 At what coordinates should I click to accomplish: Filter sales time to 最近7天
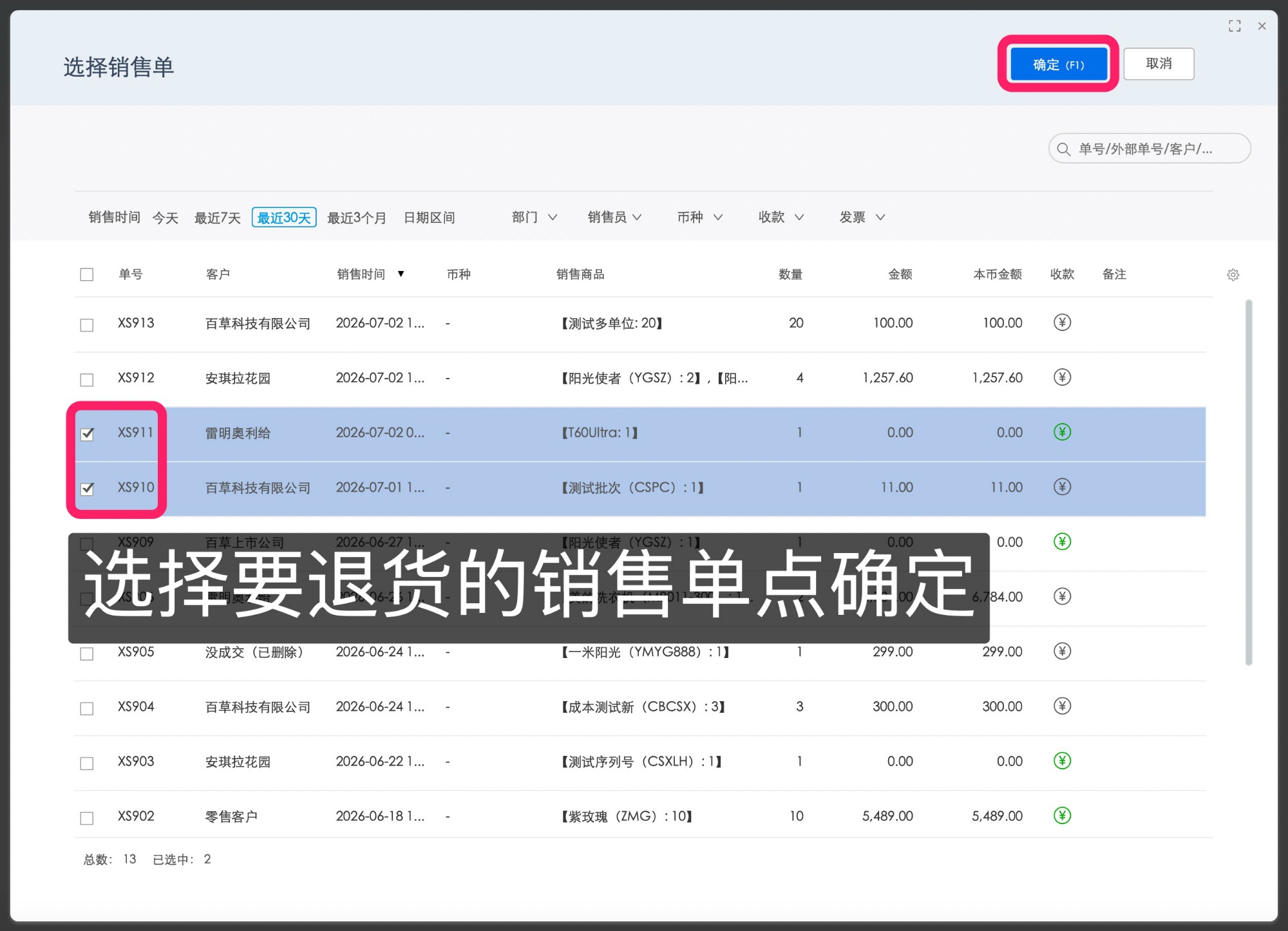[218, 218]
